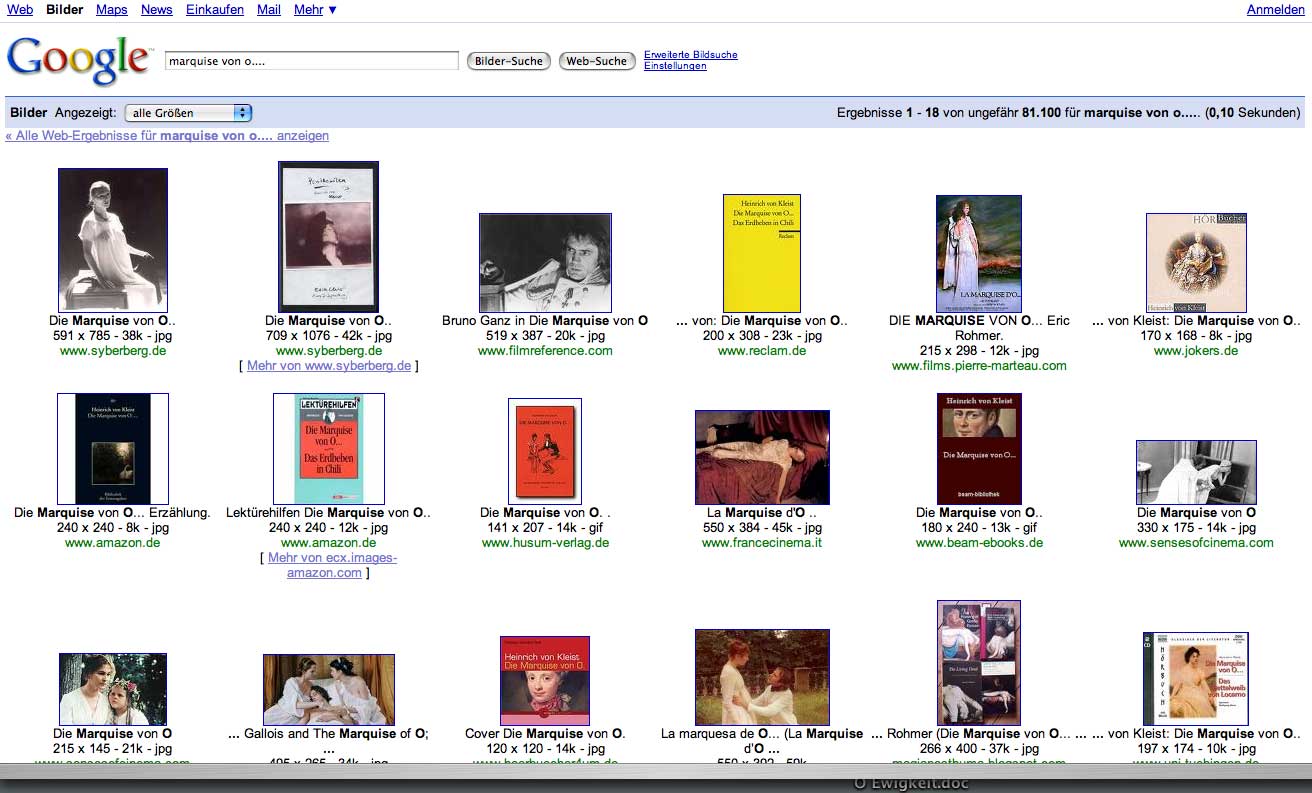
Task: Click the beam-bibliothek Heinrich von Kleist cover
Action: coord(979,448)
